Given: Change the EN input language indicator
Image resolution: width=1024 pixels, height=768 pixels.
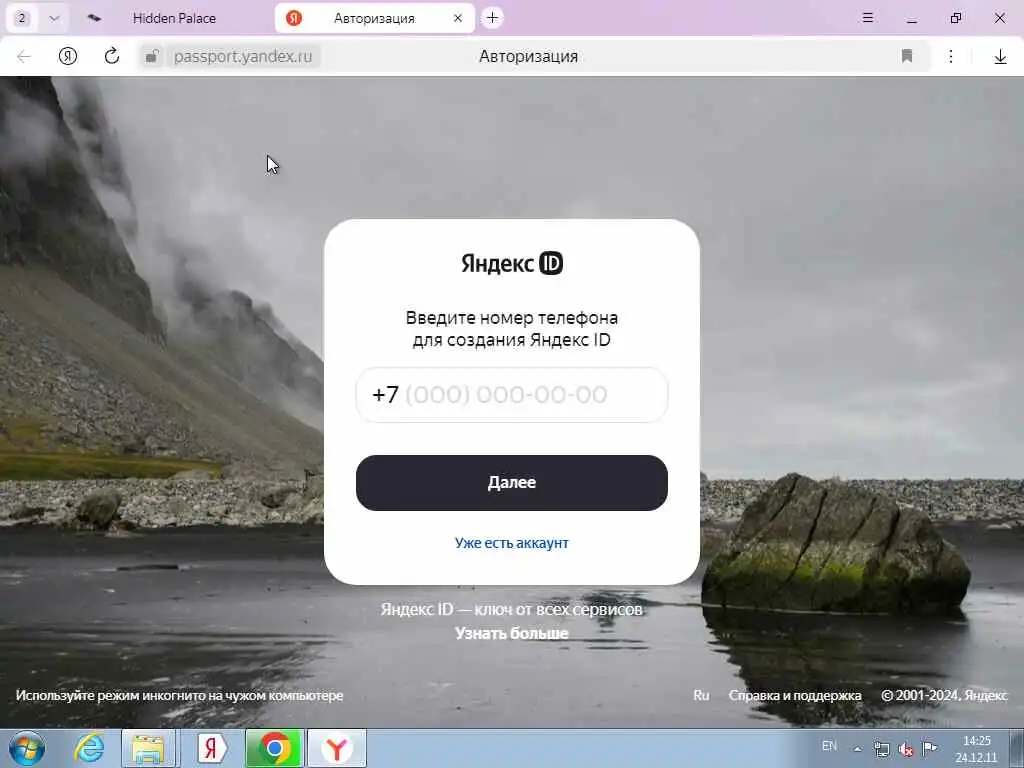Looking at the screenshot, I should click(829, 746).
